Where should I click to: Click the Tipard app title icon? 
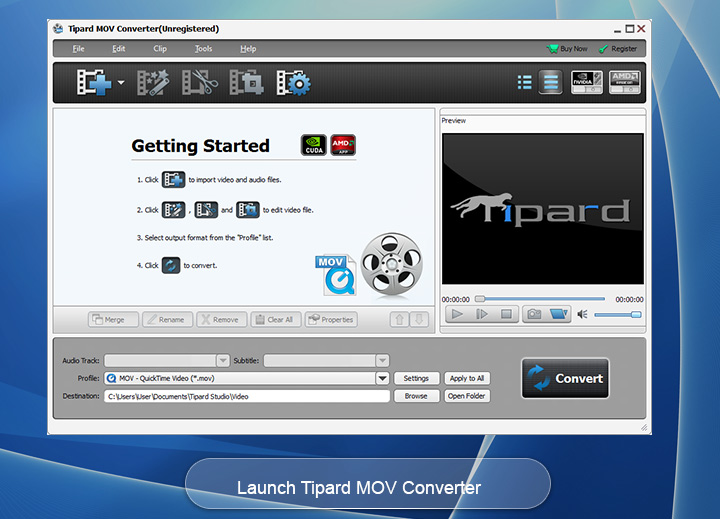coord(58,29)
